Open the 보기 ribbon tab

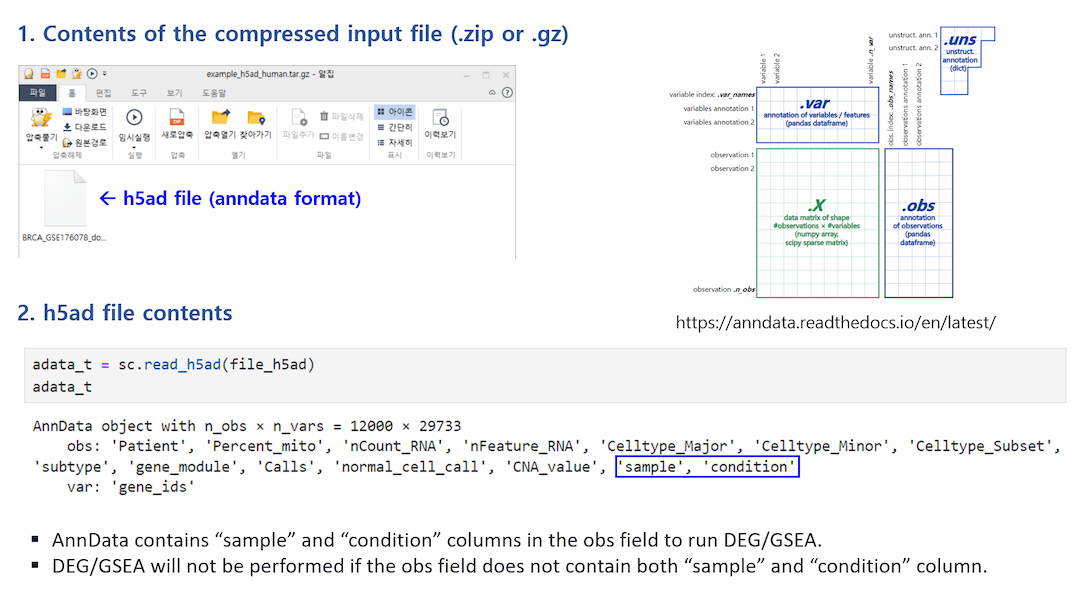coord(174,93)
